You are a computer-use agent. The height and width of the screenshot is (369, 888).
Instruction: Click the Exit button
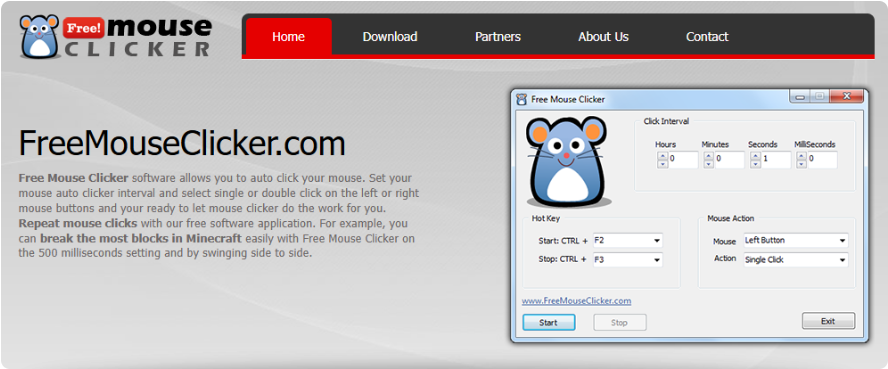(829, 321)
